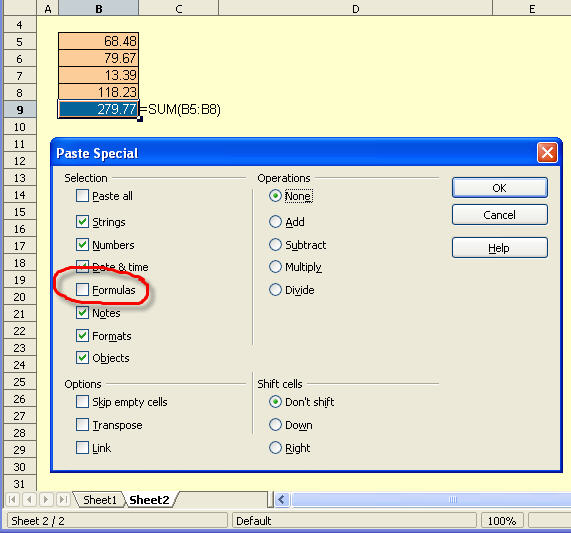Image resolution: width=571 pixels, height=533 pixels.
Task: Check the Paste all checkbox
Action: tap(82, 196)
